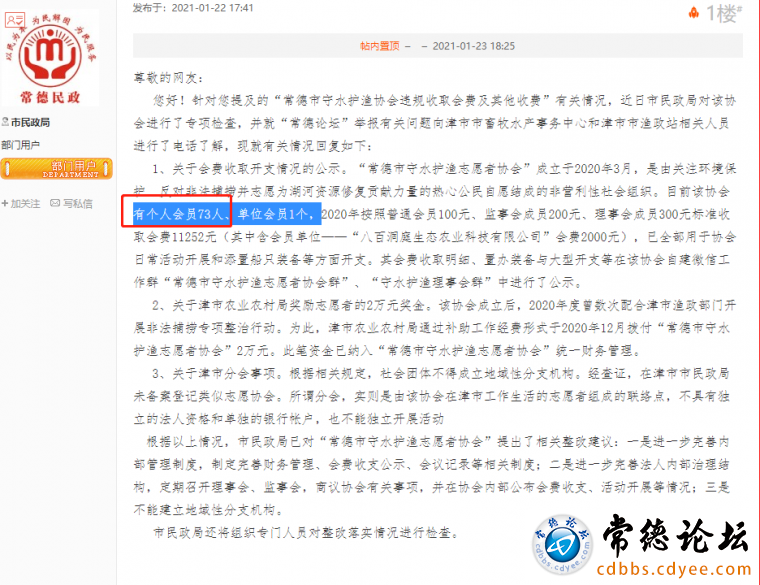Send a private message via 写私信

click(x=78, y=204)
